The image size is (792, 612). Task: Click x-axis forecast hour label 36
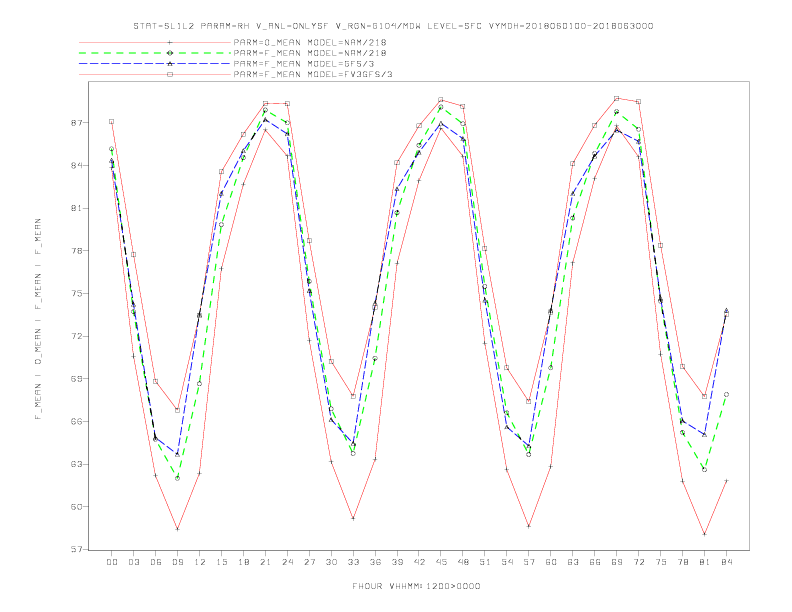click(375, 562)
